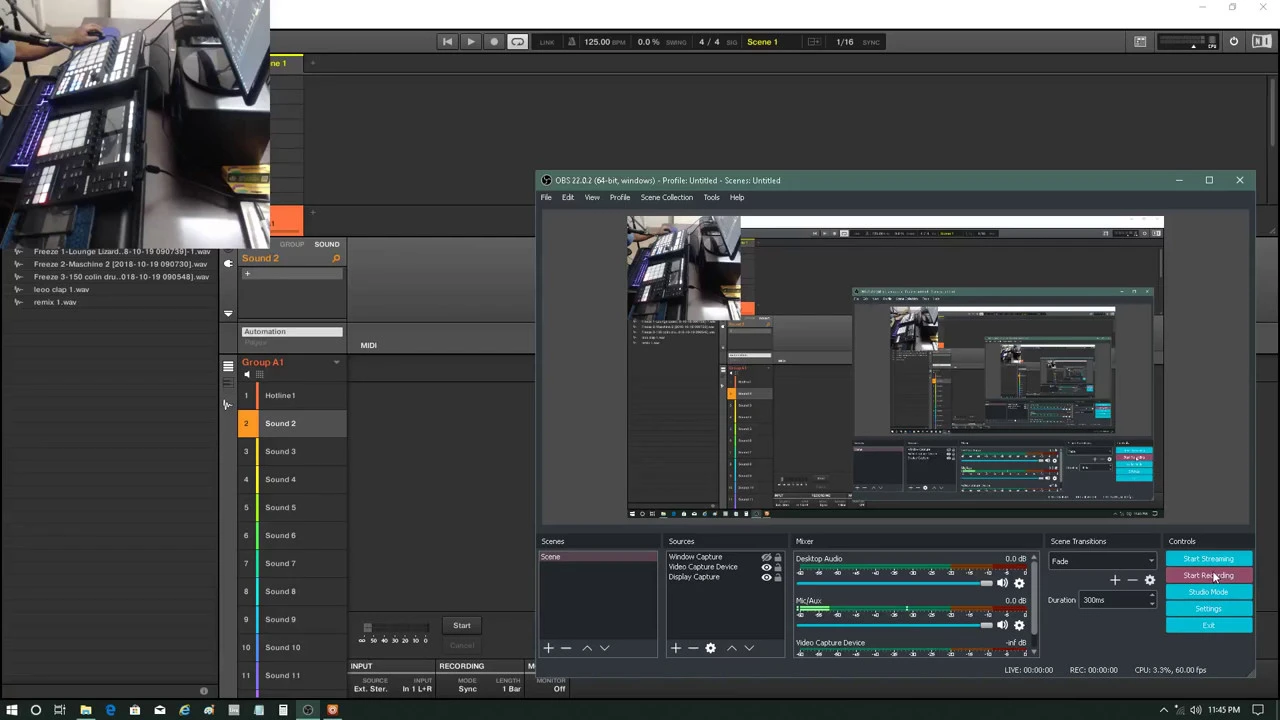Click the search icon next to Sound 2
The image size is (1280, 720).
[336, 259]
